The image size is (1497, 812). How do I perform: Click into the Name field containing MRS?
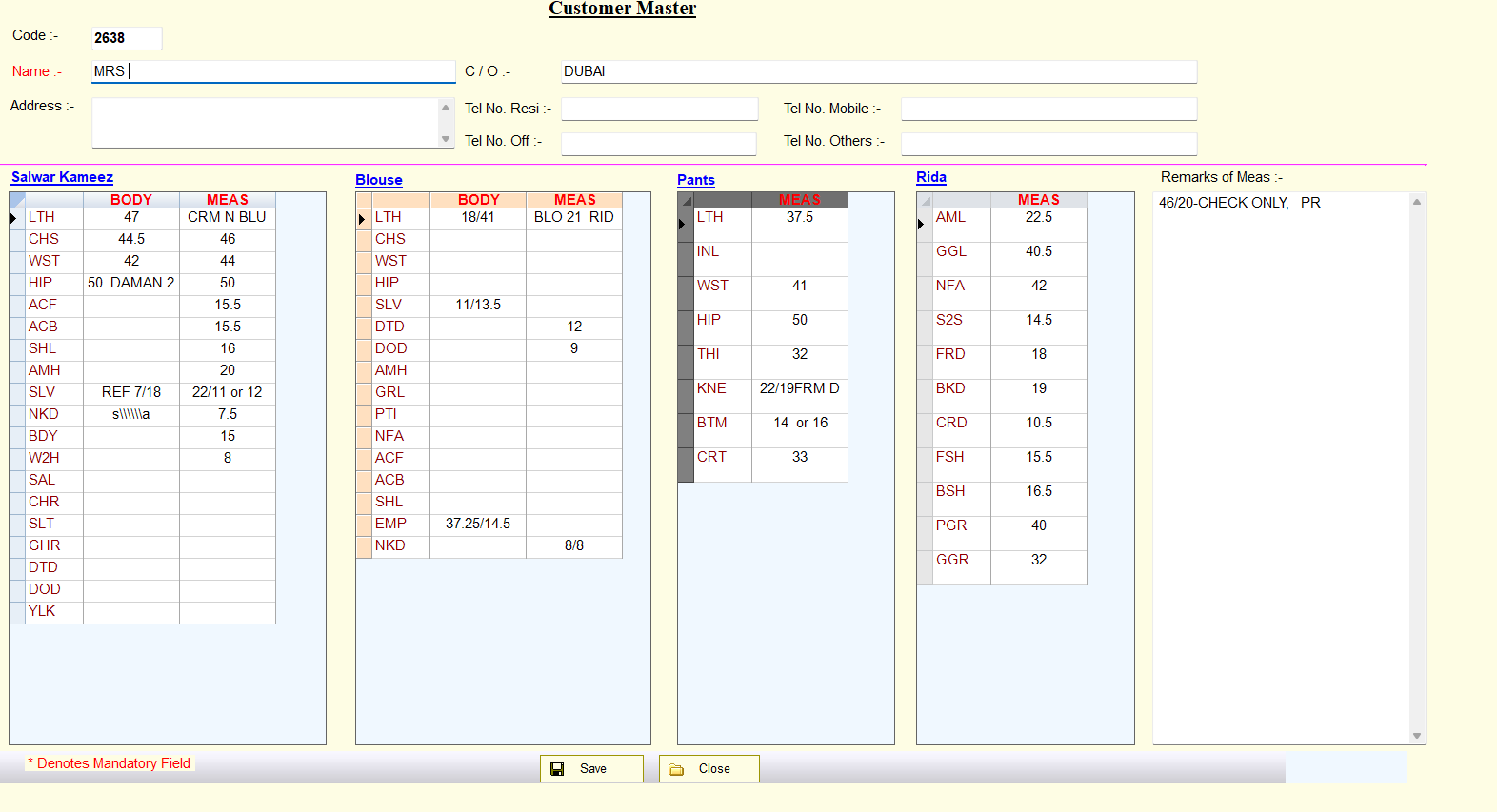(x=273, y=71)
